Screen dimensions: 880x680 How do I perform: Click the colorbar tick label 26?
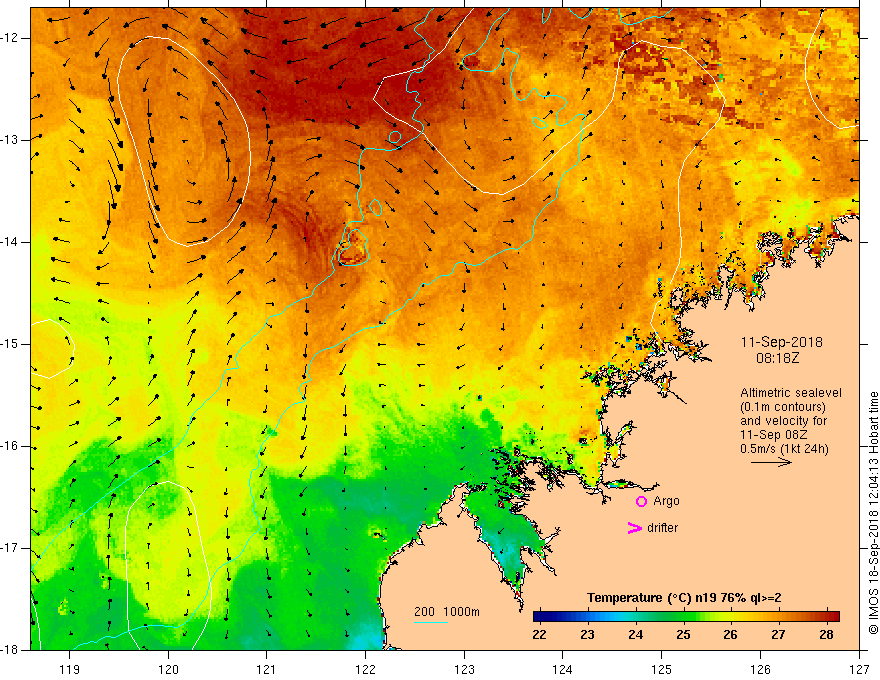pos(730,635)
